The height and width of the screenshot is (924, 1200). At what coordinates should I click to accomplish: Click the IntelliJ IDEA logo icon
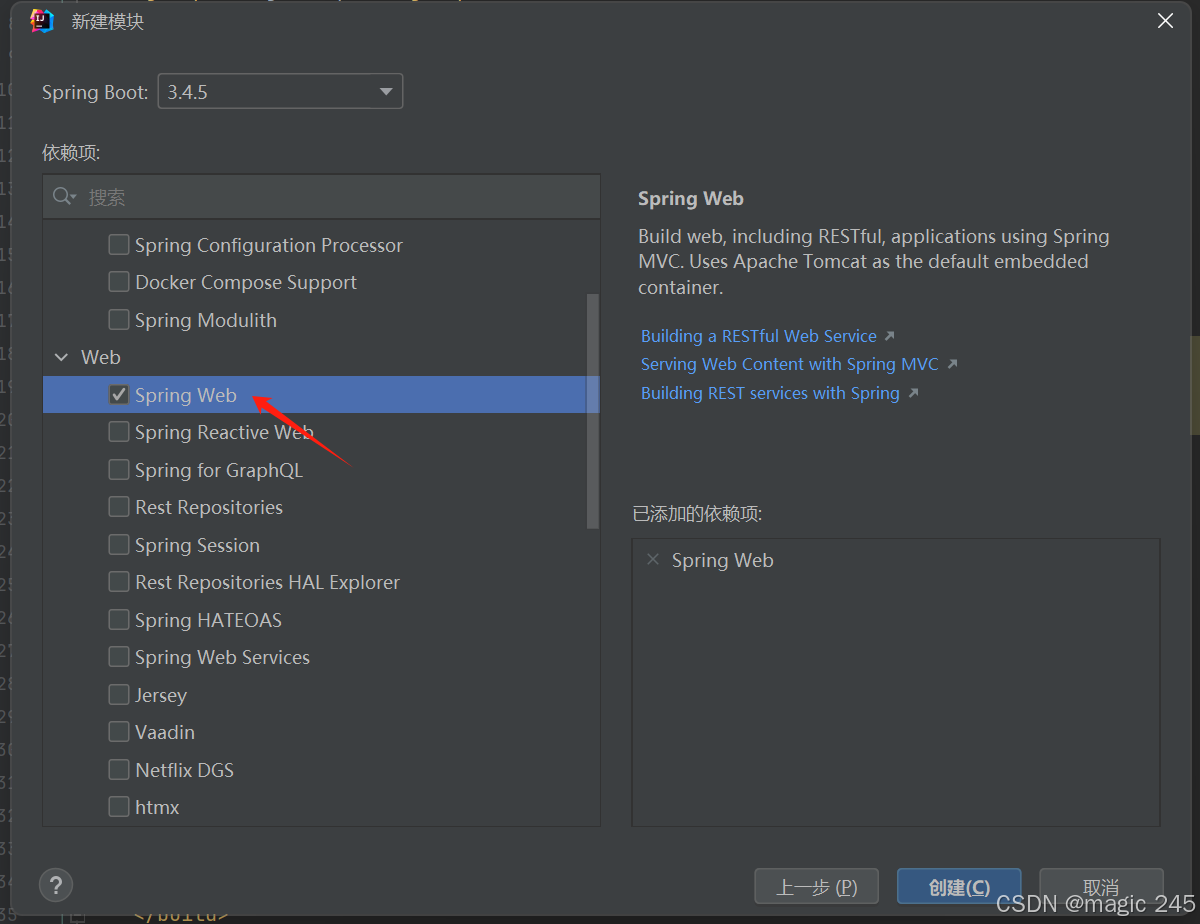tap(42, 21)
